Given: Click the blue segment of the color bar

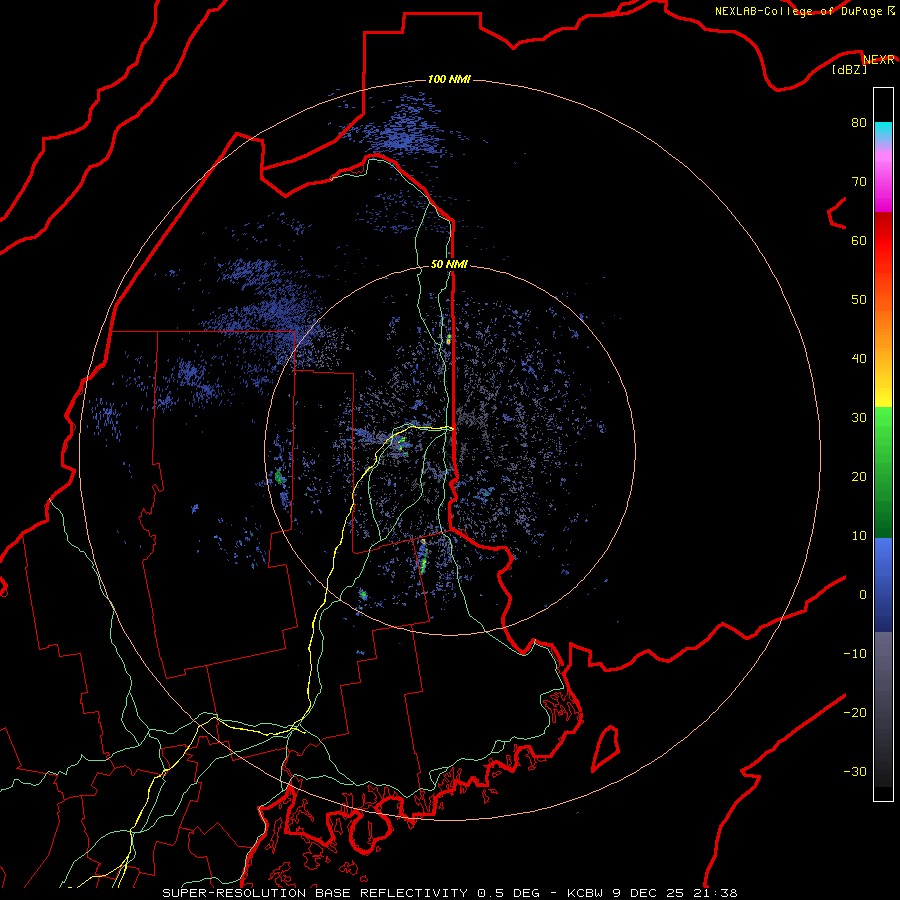Looking at the screenshot, I should 883,585.
